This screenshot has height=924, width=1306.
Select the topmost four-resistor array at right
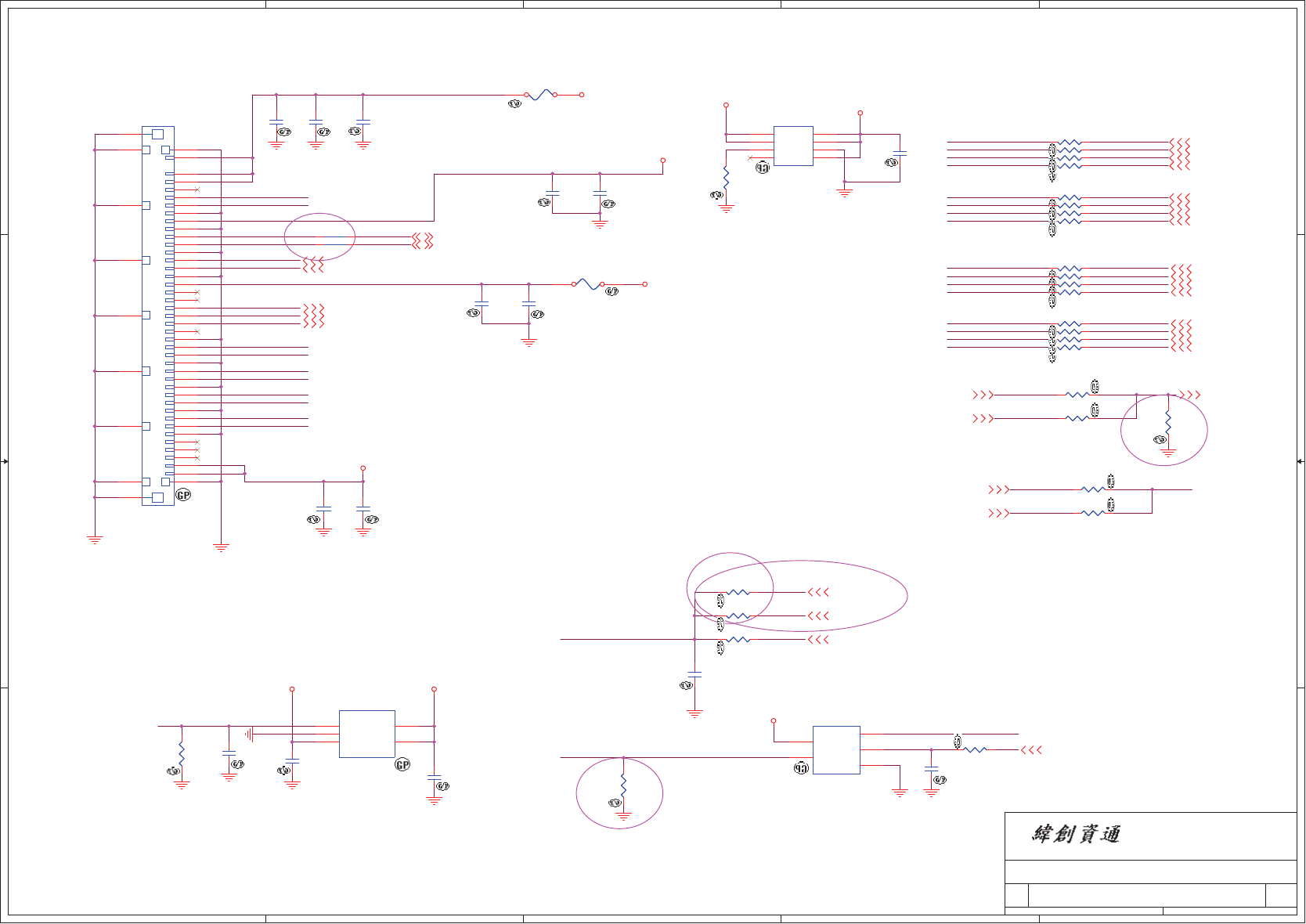point(1070,154)
